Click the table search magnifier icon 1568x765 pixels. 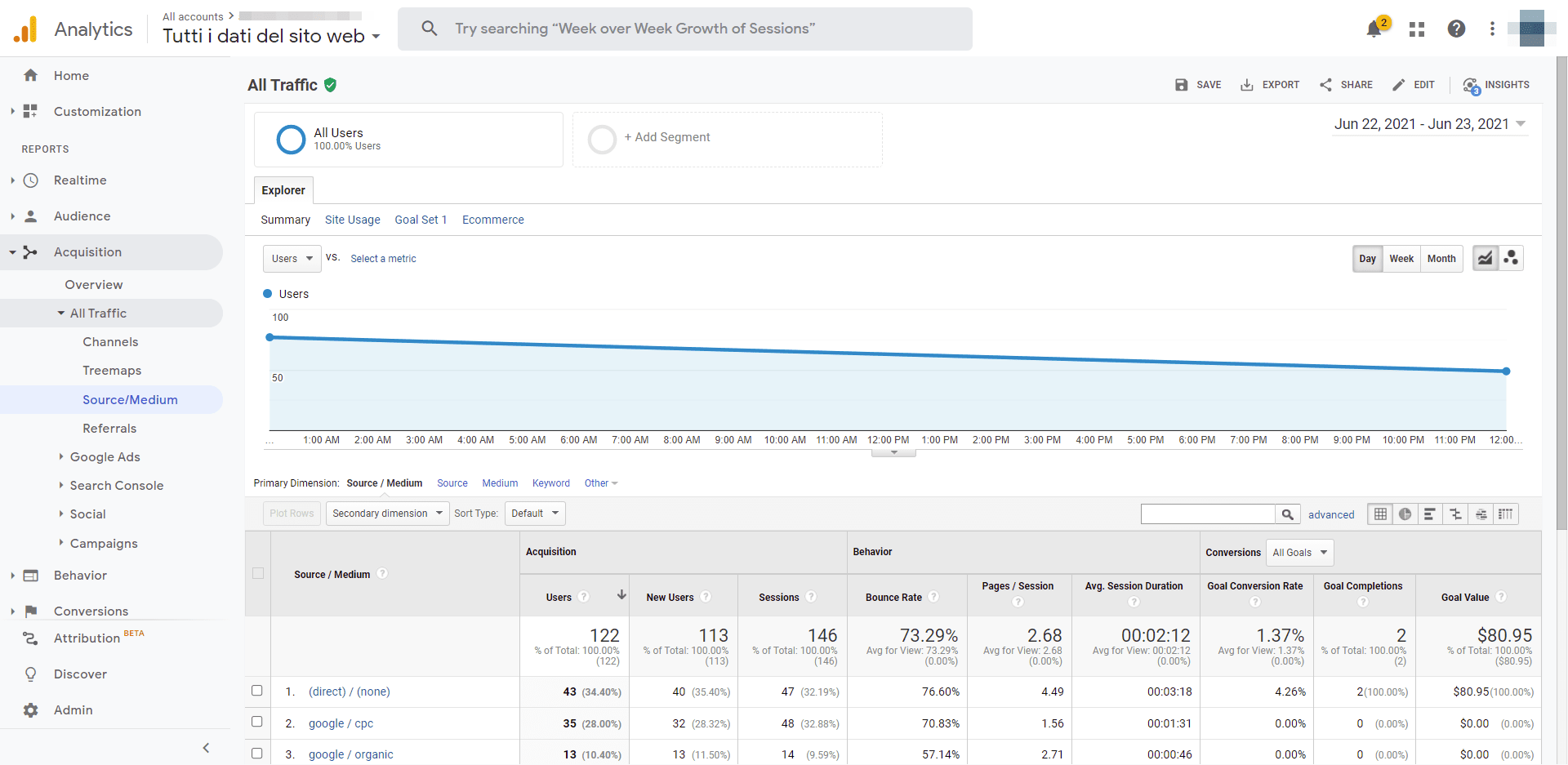click(x=1287, y=514)
